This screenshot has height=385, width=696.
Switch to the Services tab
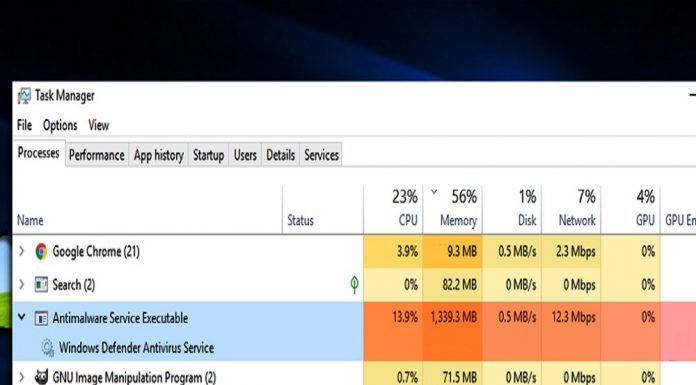321,155
